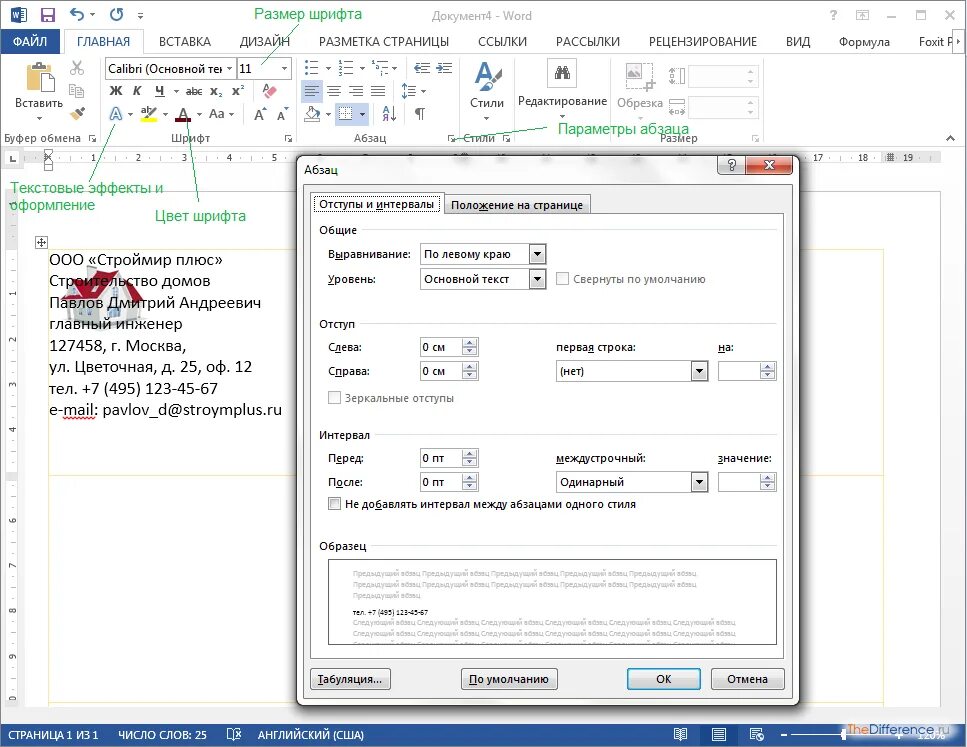
Task: Open междустрочный dropdown Одинарный
Action: pos(699,482)
